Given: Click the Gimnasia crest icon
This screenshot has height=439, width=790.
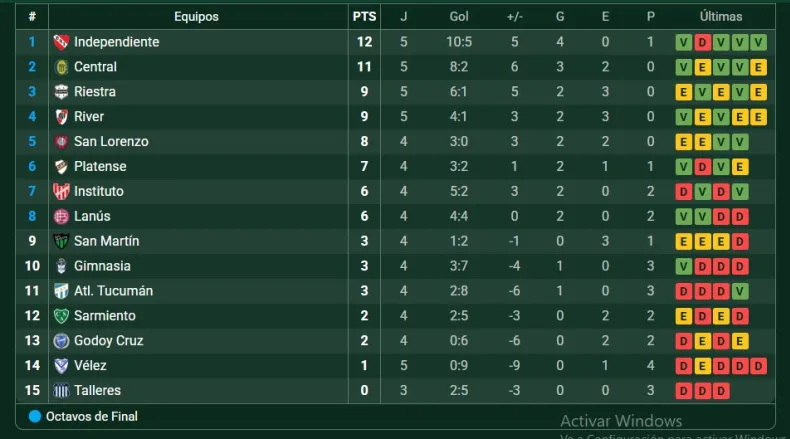Looking at the screenshot, I should pyautogui.click(x=60, y=266).
